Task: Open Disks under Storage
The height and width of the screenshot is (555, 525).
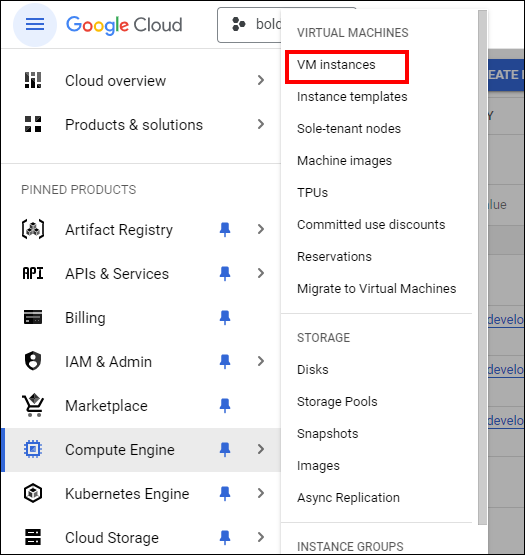Action: point(313,370)
